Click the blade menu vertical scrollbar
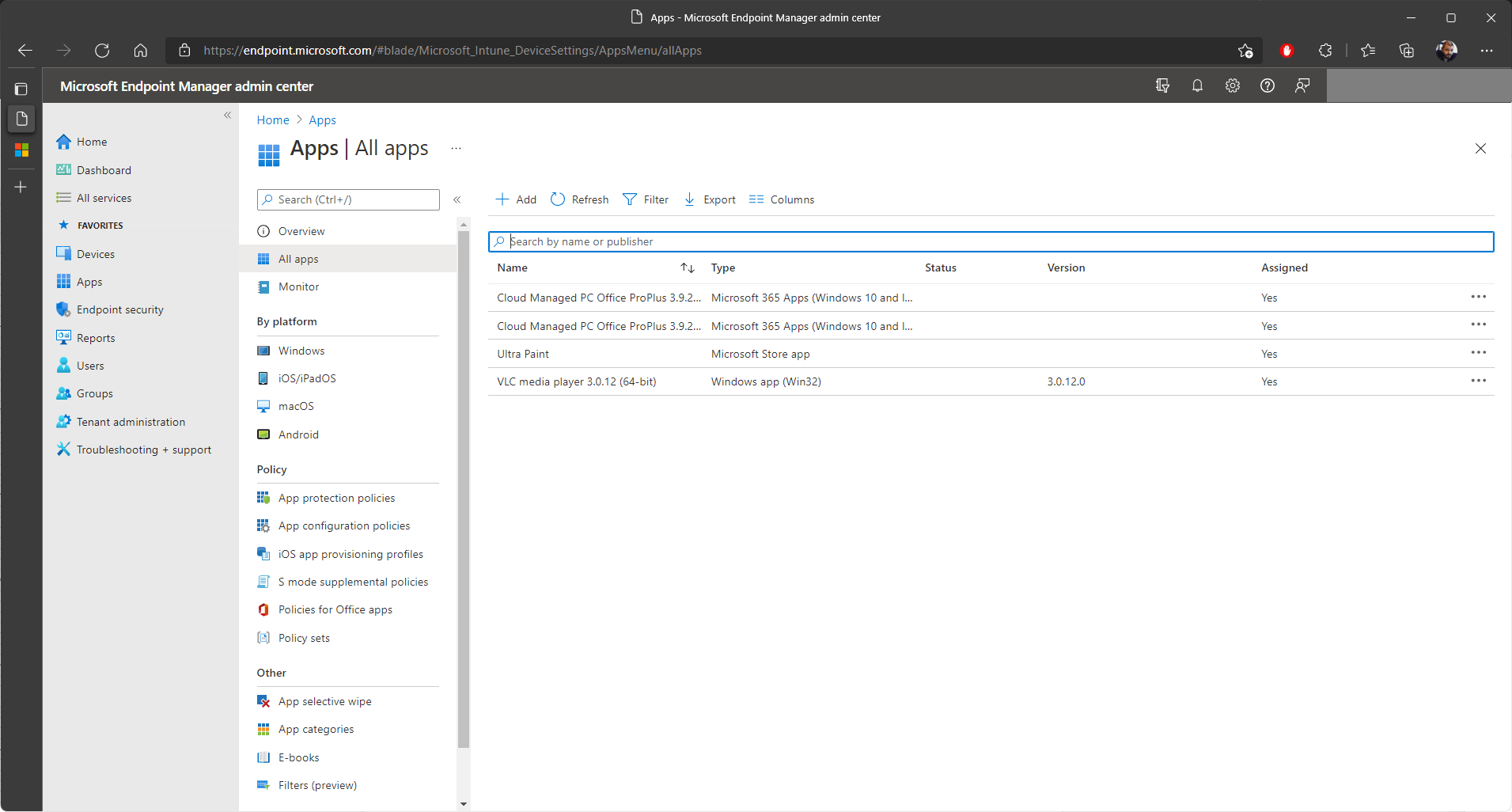Screen dimensions: 1512x812 coord(464,488)
